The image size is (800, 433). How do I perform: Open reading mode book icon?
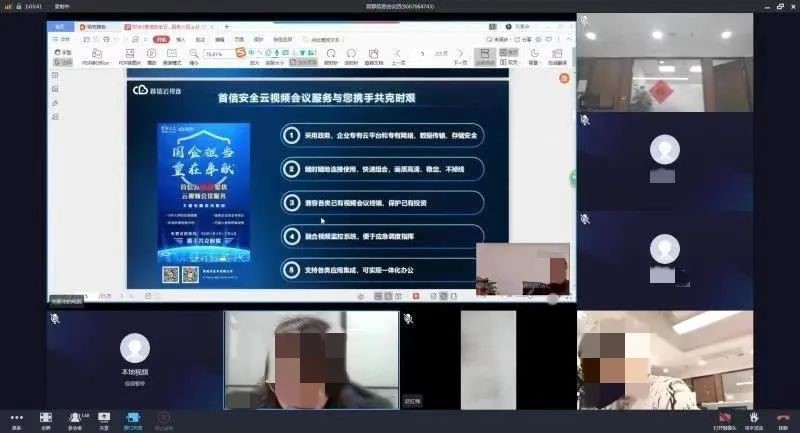click(x=172, y=53)
